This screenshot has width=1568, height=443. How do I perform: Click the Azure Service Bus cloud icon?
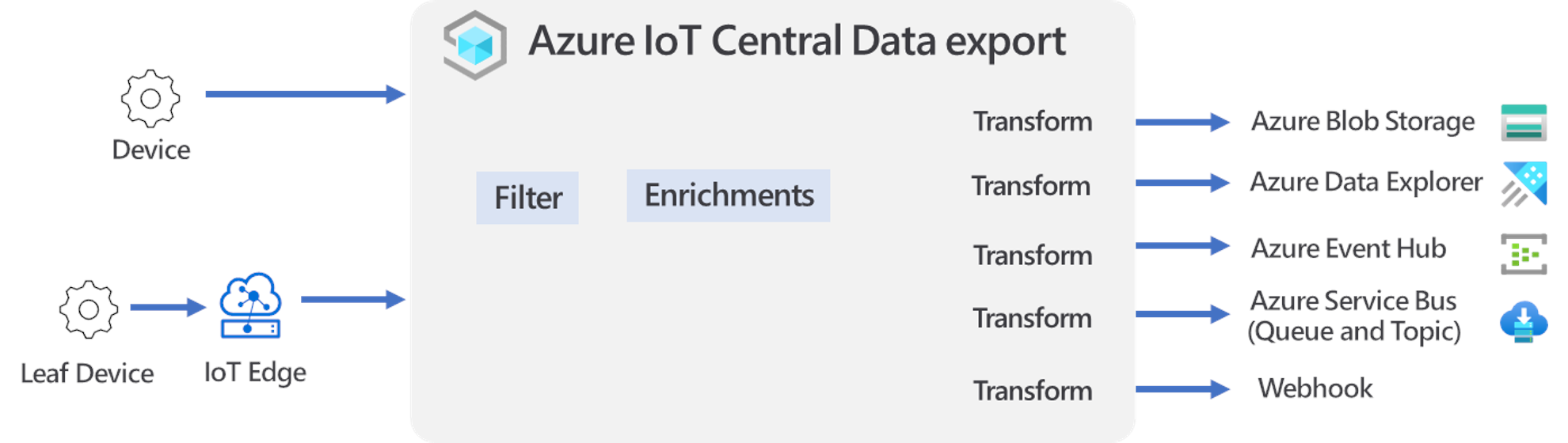tap(1524, 321)
